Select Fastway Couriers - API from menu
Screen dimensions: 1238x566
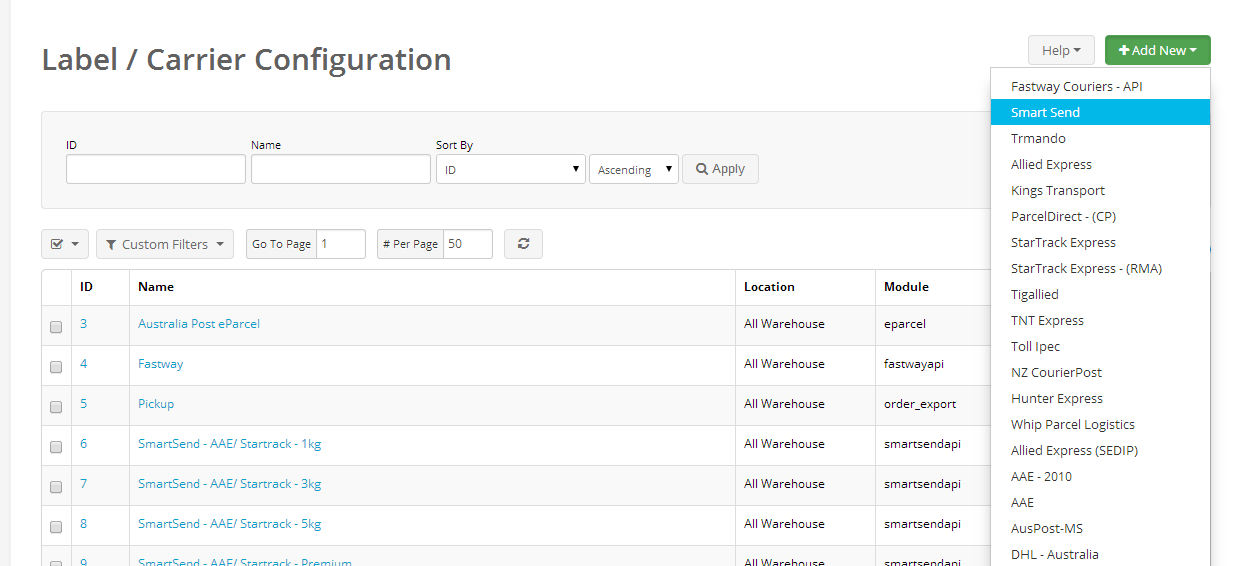1100,87
